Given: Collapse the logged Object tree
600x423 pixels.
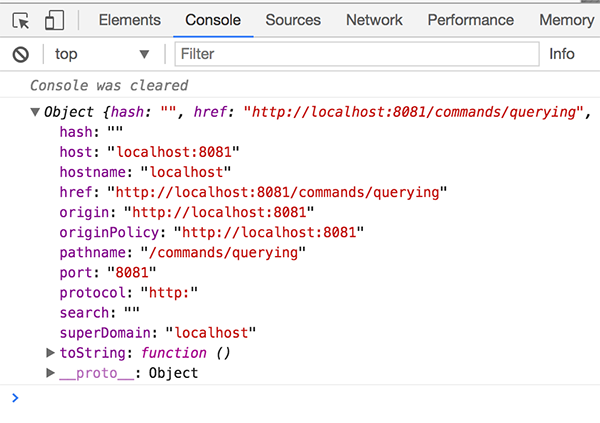Looking at the screenshot, I should [x=36, y=113].
